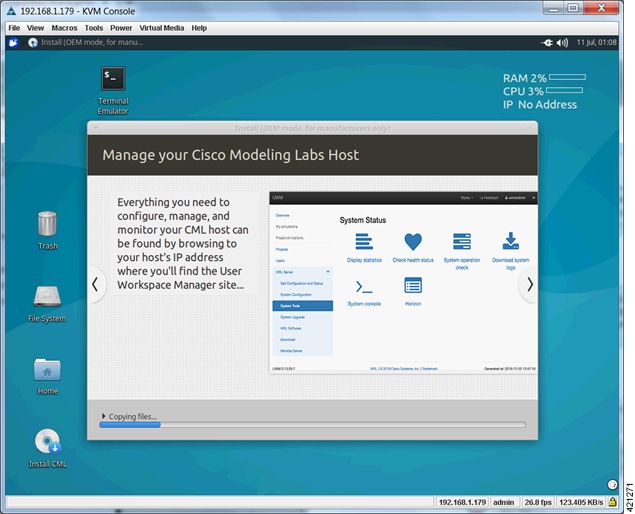Click the volume speaker tray icon
The height and width of the screenshot is (514, 635).
point(563,42)
